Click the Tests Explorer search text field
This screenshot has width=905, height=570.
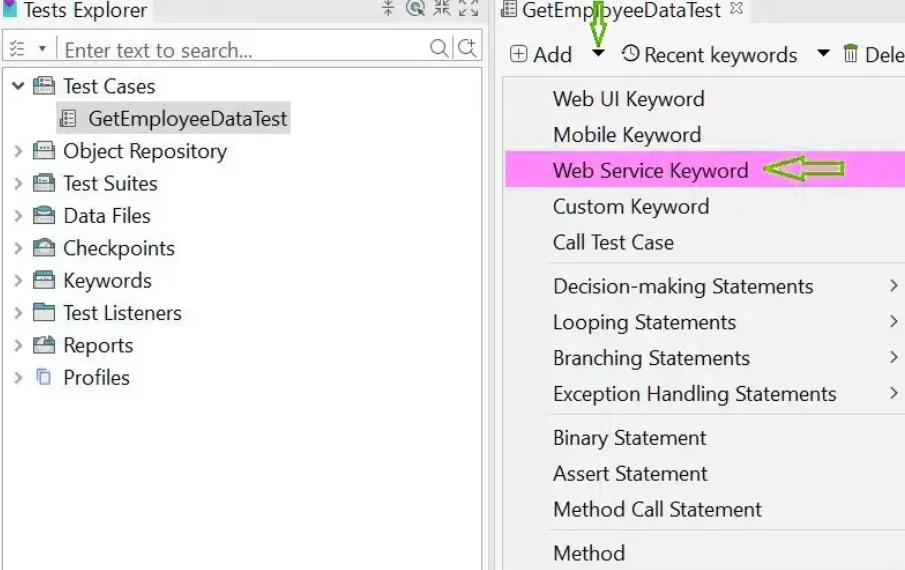[x=240, y=49]
